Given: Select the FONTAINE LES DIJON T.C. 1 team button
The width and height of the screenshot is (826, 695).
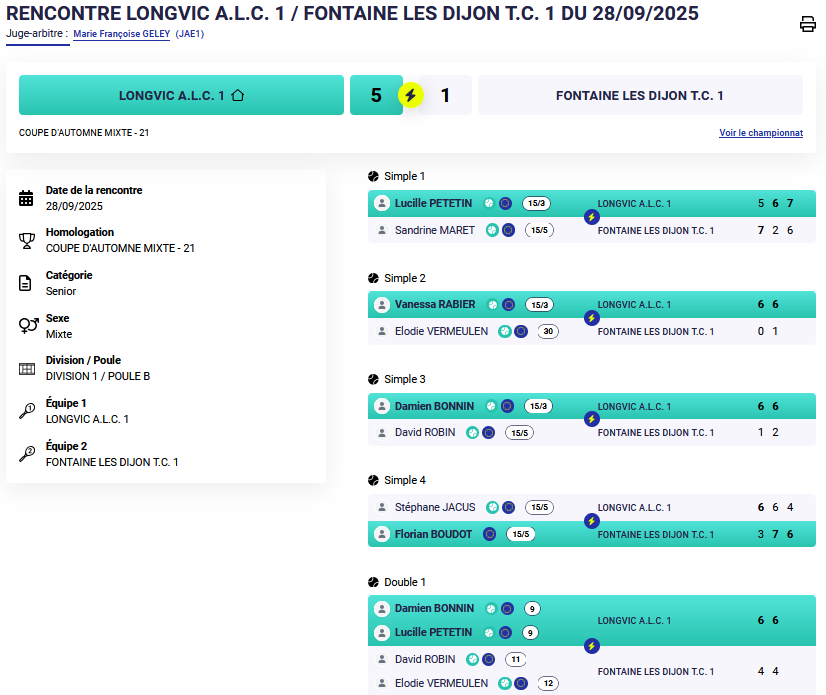Looking at the screenshot, I should (639, 96).
